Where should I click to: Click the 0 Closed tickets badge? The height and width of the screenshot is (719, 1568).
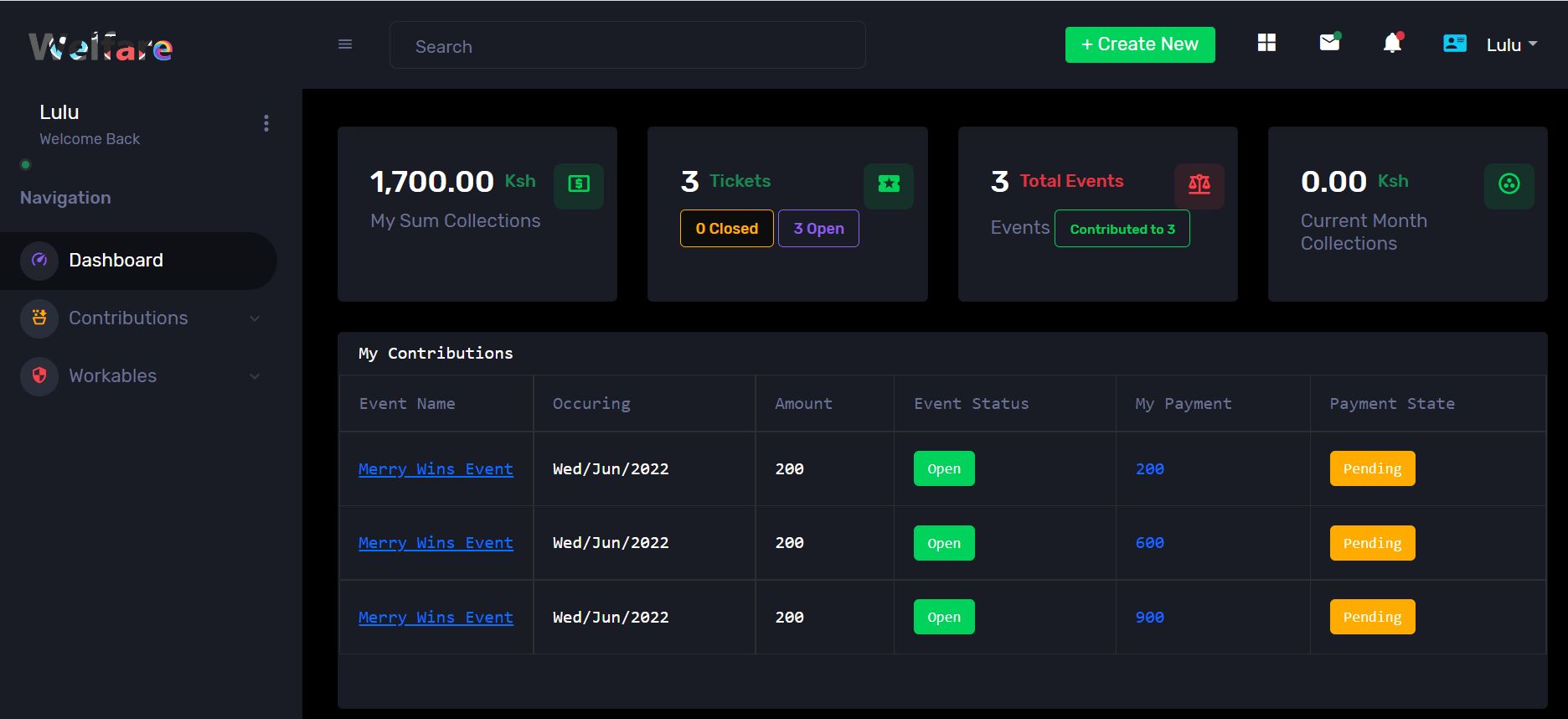(x=726, y=229)
